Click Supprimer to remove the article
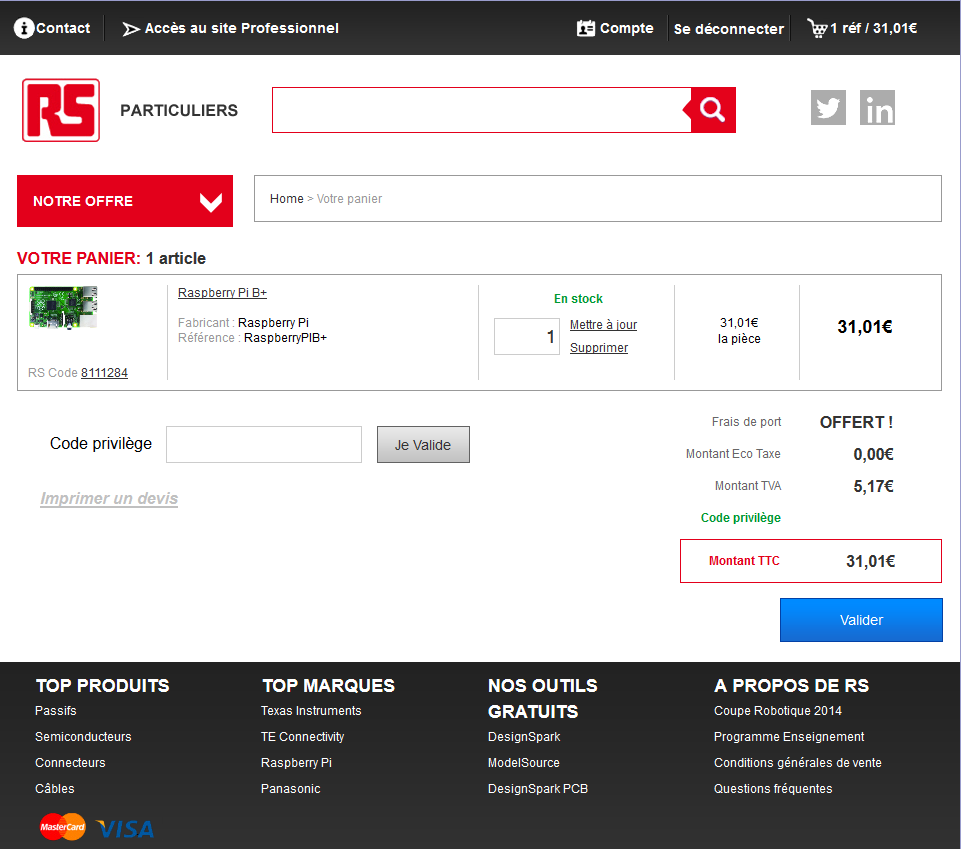Screen dimensions: 961x849 coord(599,348)
